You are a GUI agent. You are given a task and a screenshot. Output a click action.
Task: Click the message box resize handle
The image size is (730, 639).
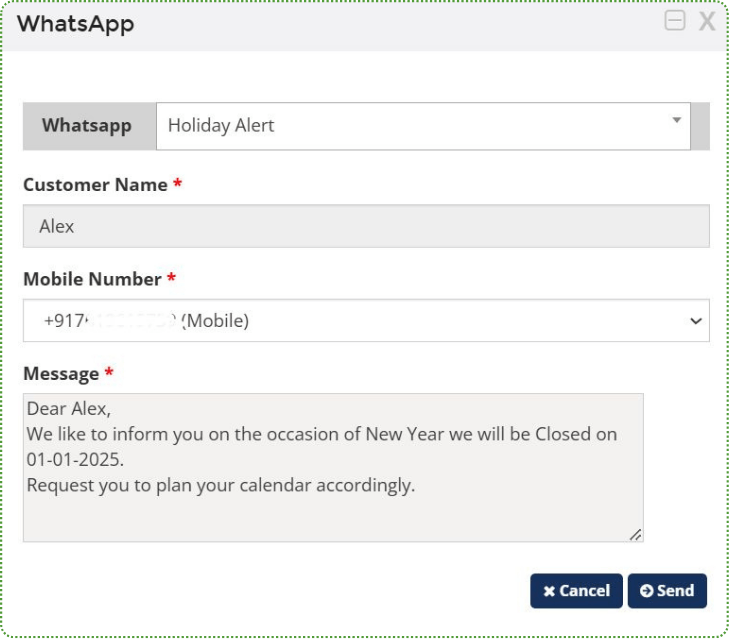coord(635,534)
